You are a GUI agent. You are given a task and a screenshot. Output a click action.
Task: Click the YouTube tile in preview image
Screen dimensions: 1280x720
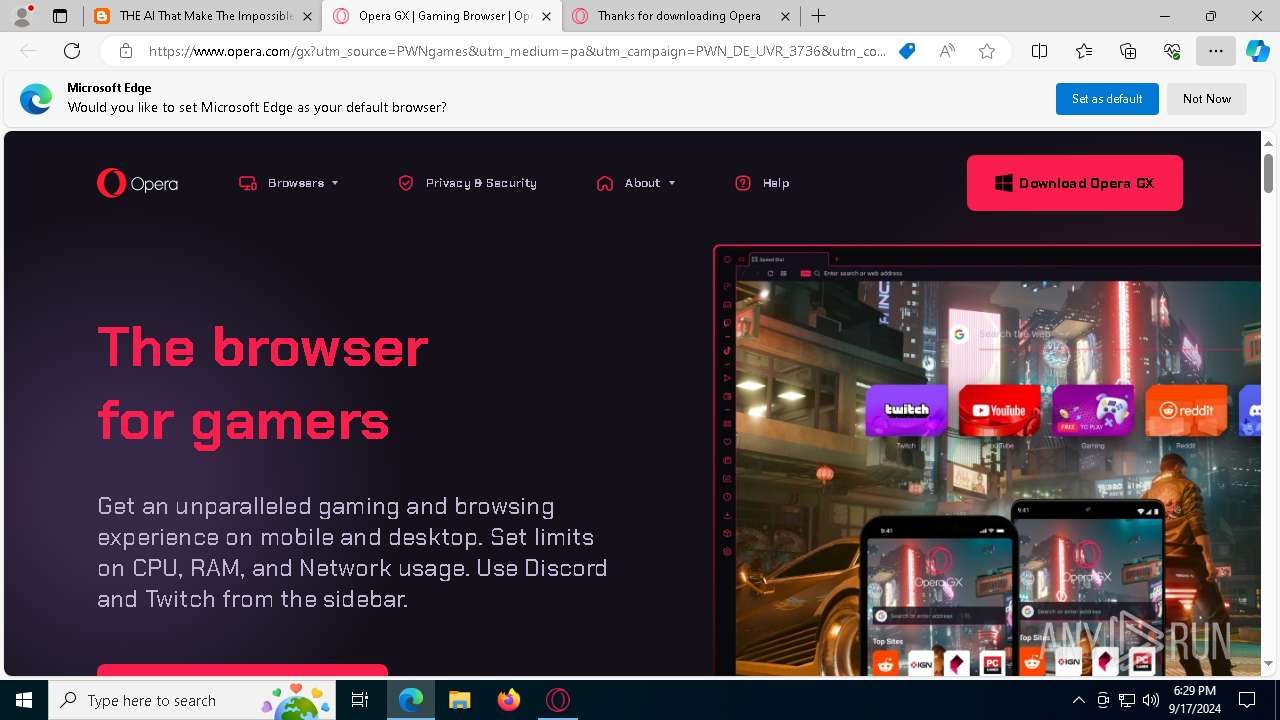999,410
